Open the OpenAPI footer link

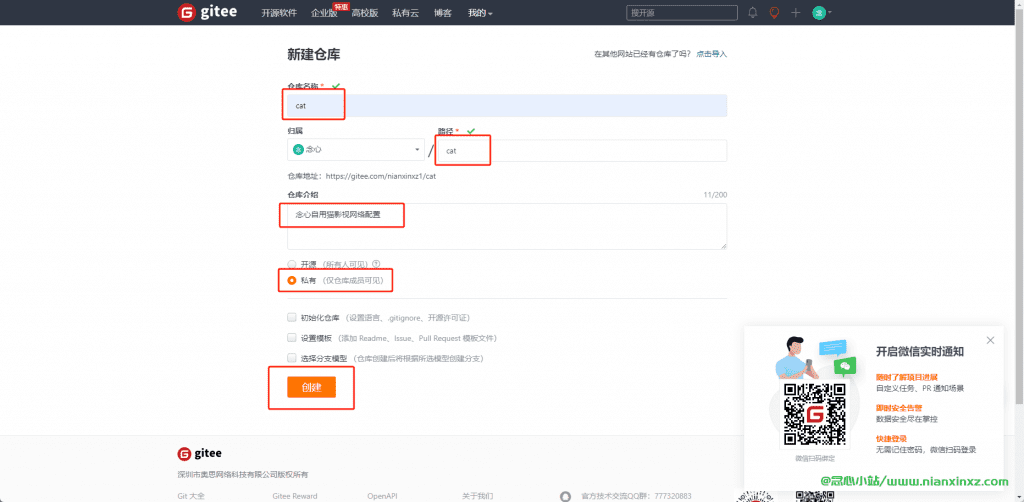click(382, 496)
